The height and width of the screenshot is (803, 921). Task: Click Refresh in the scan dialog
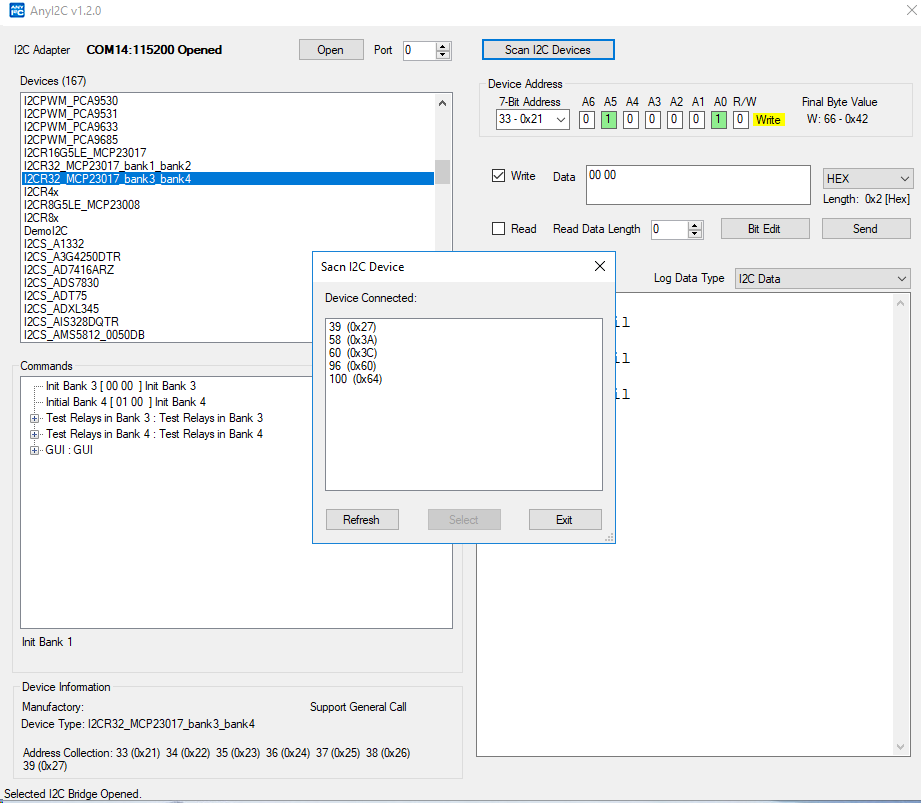362,520
